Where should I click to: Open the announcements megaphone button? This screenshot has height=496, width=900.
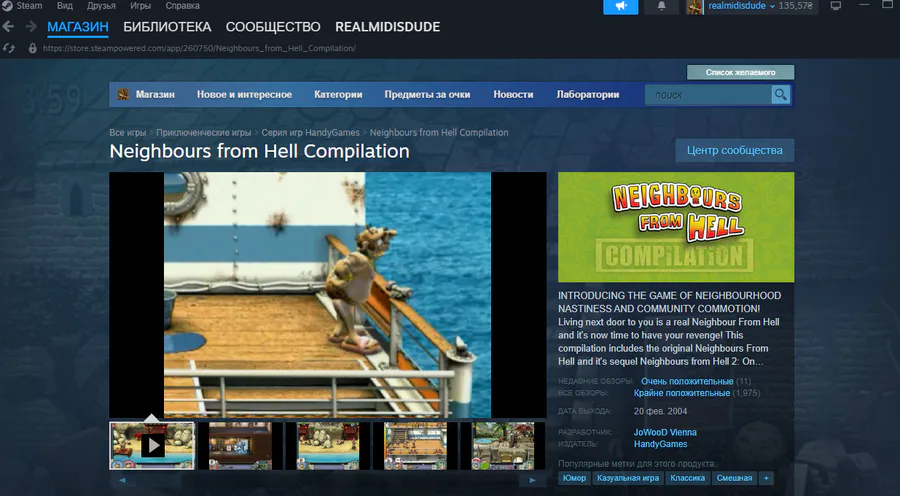tap(620, 6)
